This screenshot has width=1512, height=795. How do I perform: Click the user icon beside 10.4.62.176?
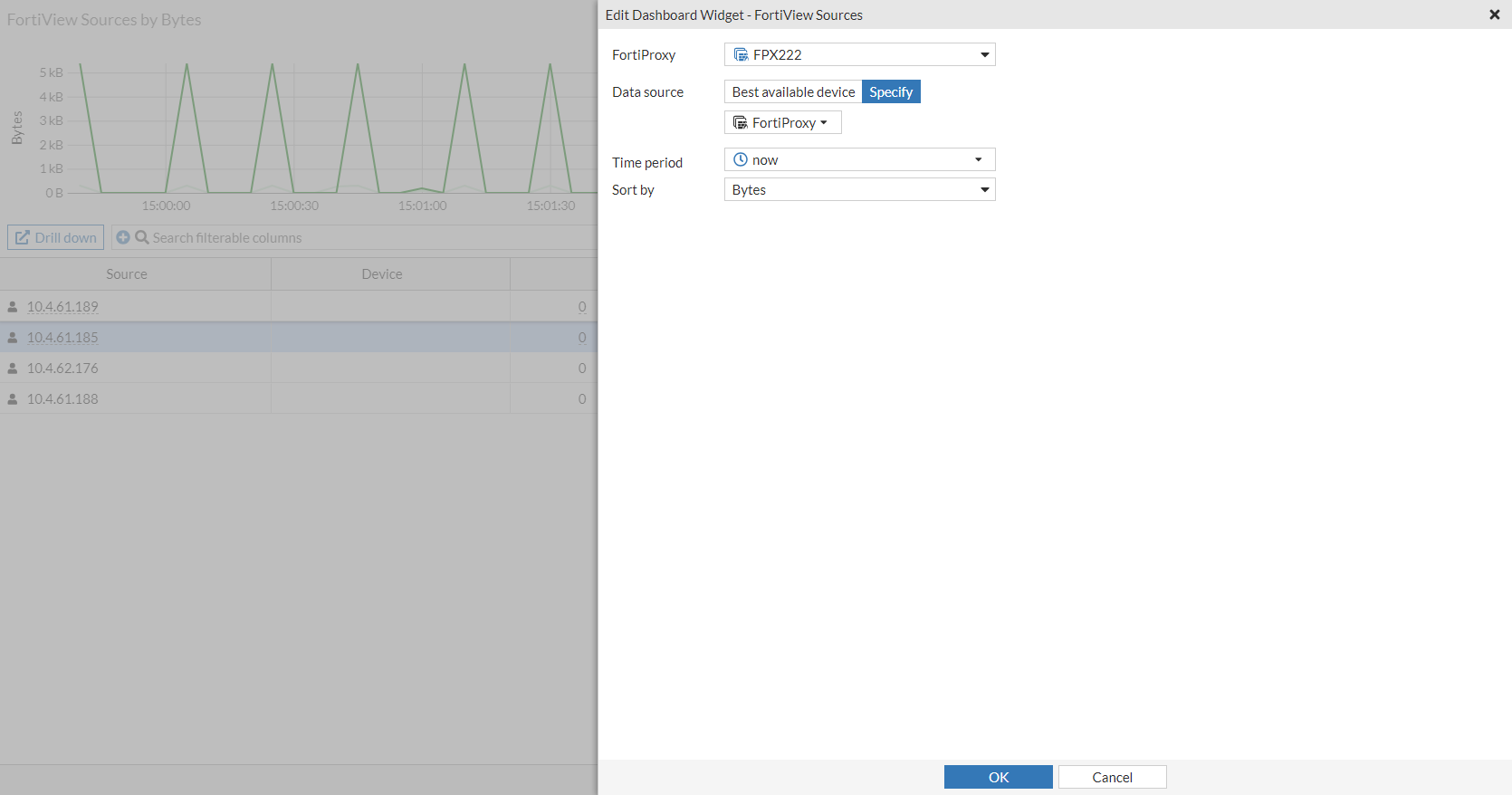(13, 369)
